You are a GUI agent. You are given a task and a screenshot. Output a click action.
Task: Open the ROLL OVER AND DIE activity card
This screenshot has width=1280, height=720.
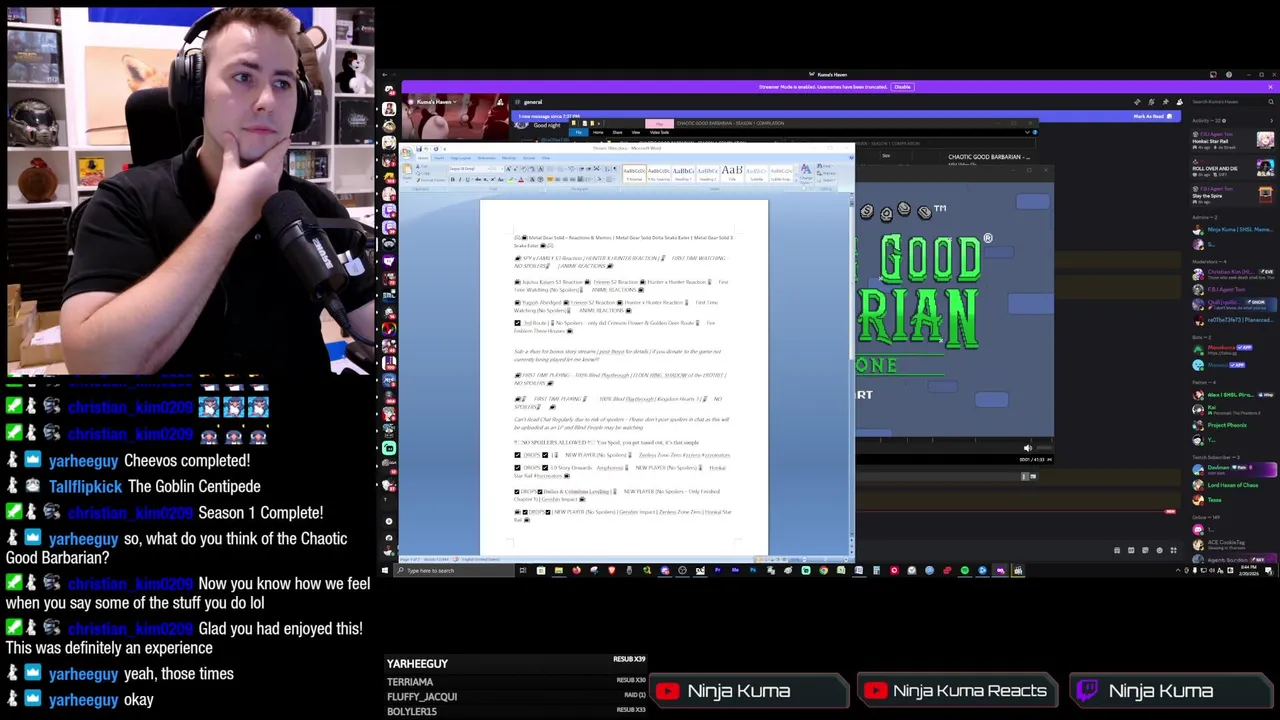tap(1232, 168)
